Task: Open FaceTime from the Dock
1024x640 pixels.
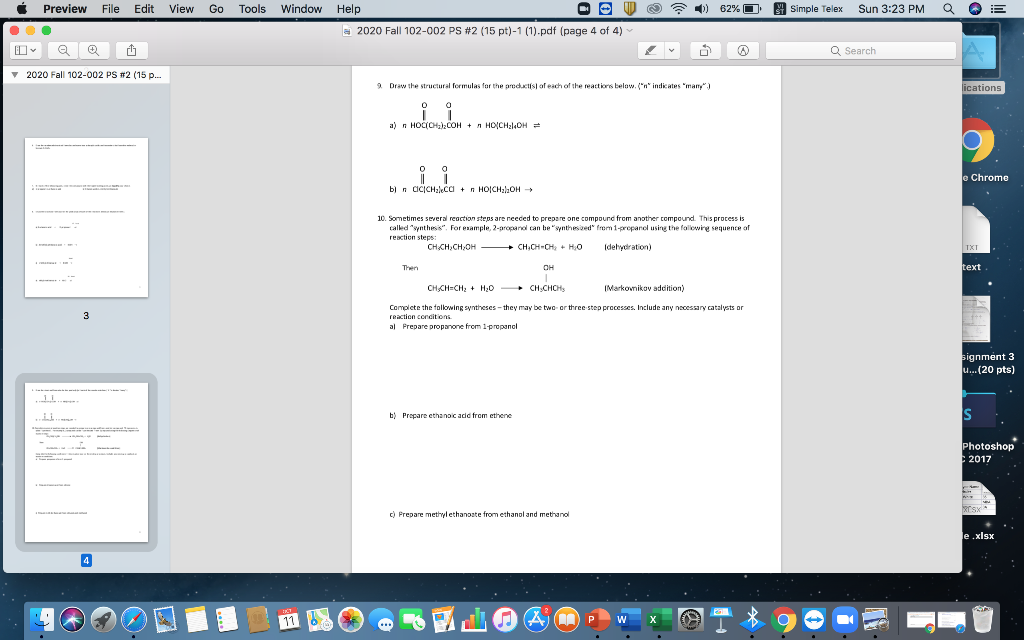Action: pos(412,619)
